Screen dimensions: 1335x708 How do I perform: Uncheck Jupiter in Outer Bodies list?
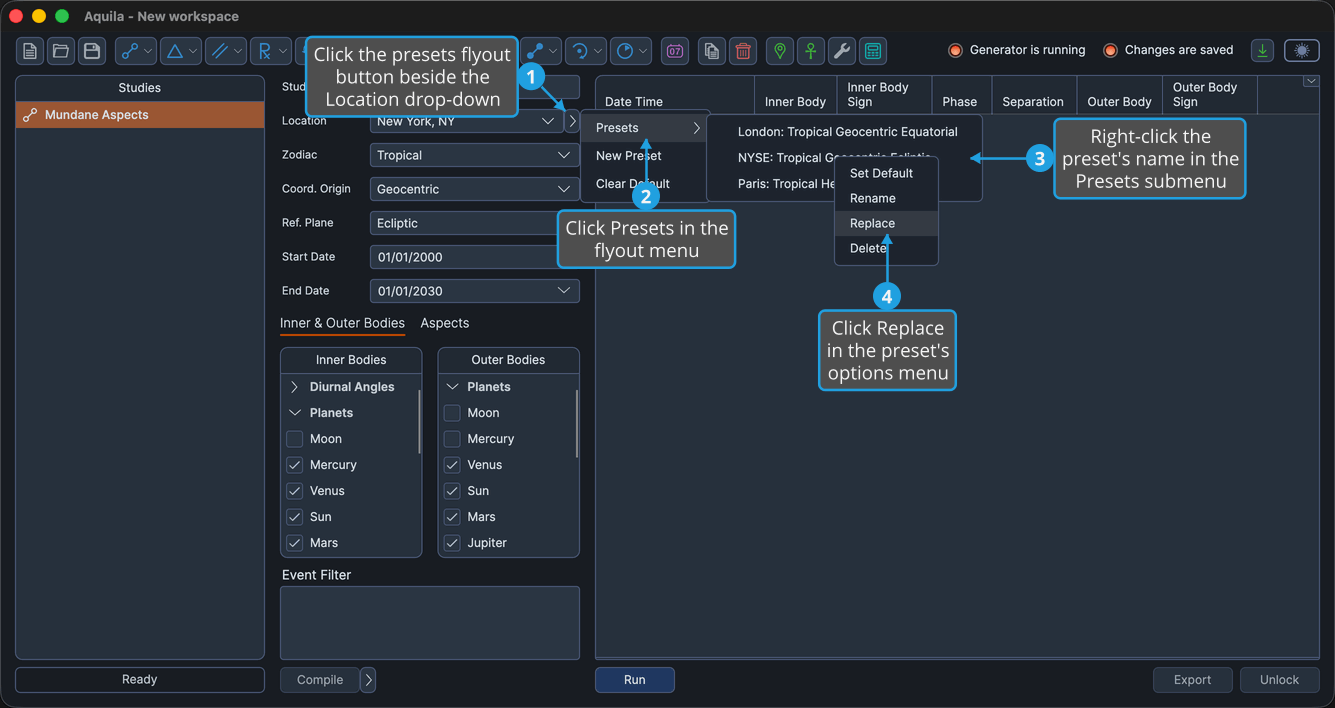tap(452, 543)
